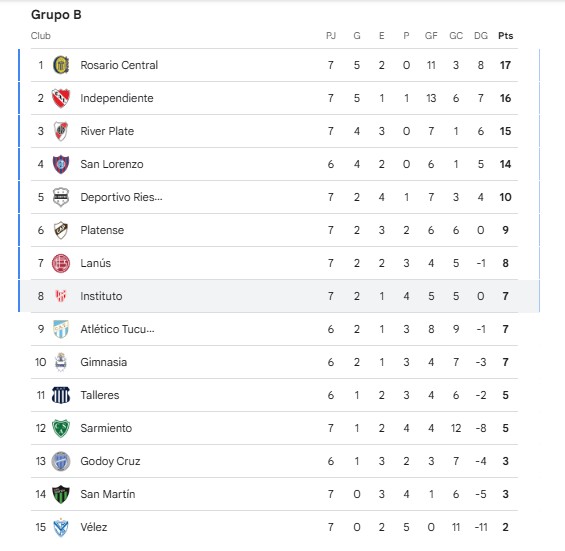Open the Gimnasia team name
Screen dimensions: 565x551
coord(104,362)
